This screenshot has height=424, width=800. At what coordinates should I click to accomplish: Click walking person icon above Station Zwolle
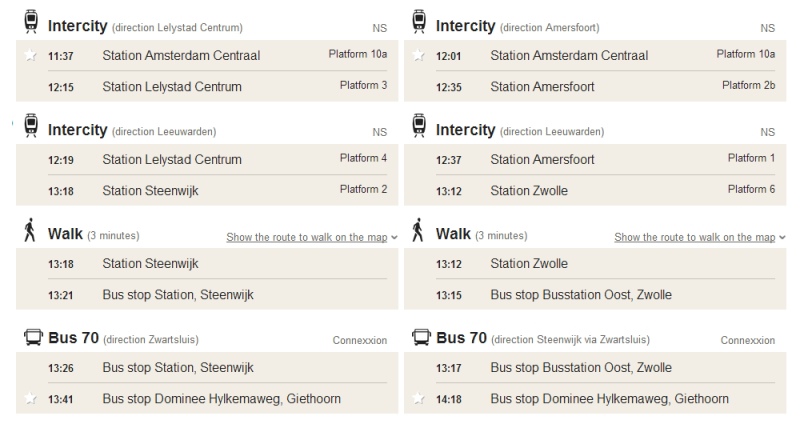click(418, 230)
